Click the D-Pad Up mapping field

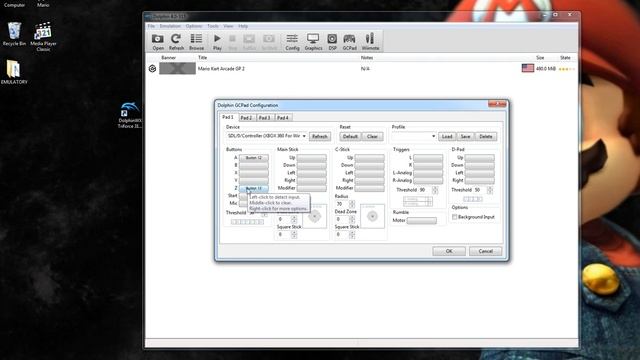click(480, 158)
